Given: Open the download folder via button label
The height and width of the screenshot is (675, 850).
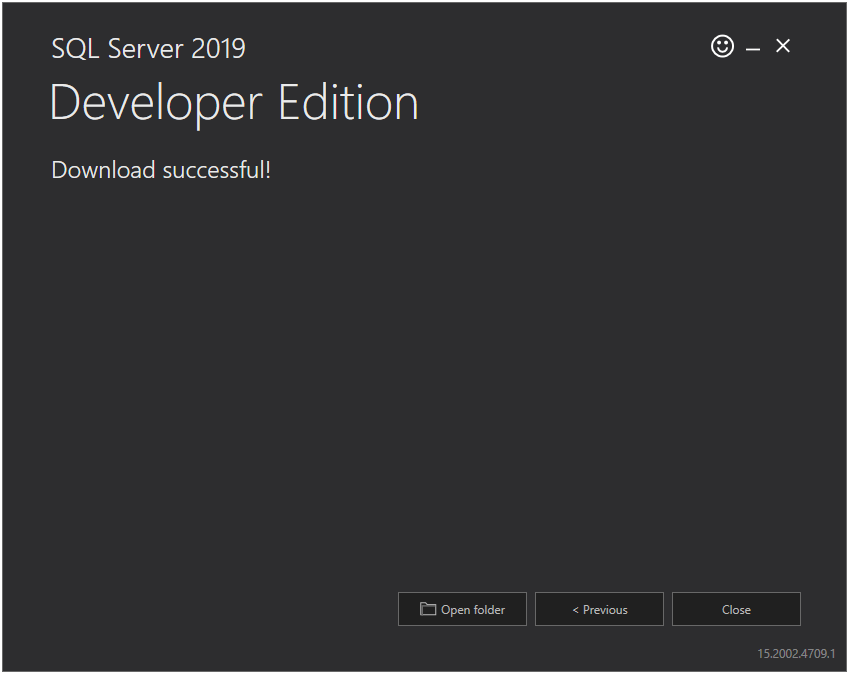Looking at the screenshot, I should click(473, 609).
